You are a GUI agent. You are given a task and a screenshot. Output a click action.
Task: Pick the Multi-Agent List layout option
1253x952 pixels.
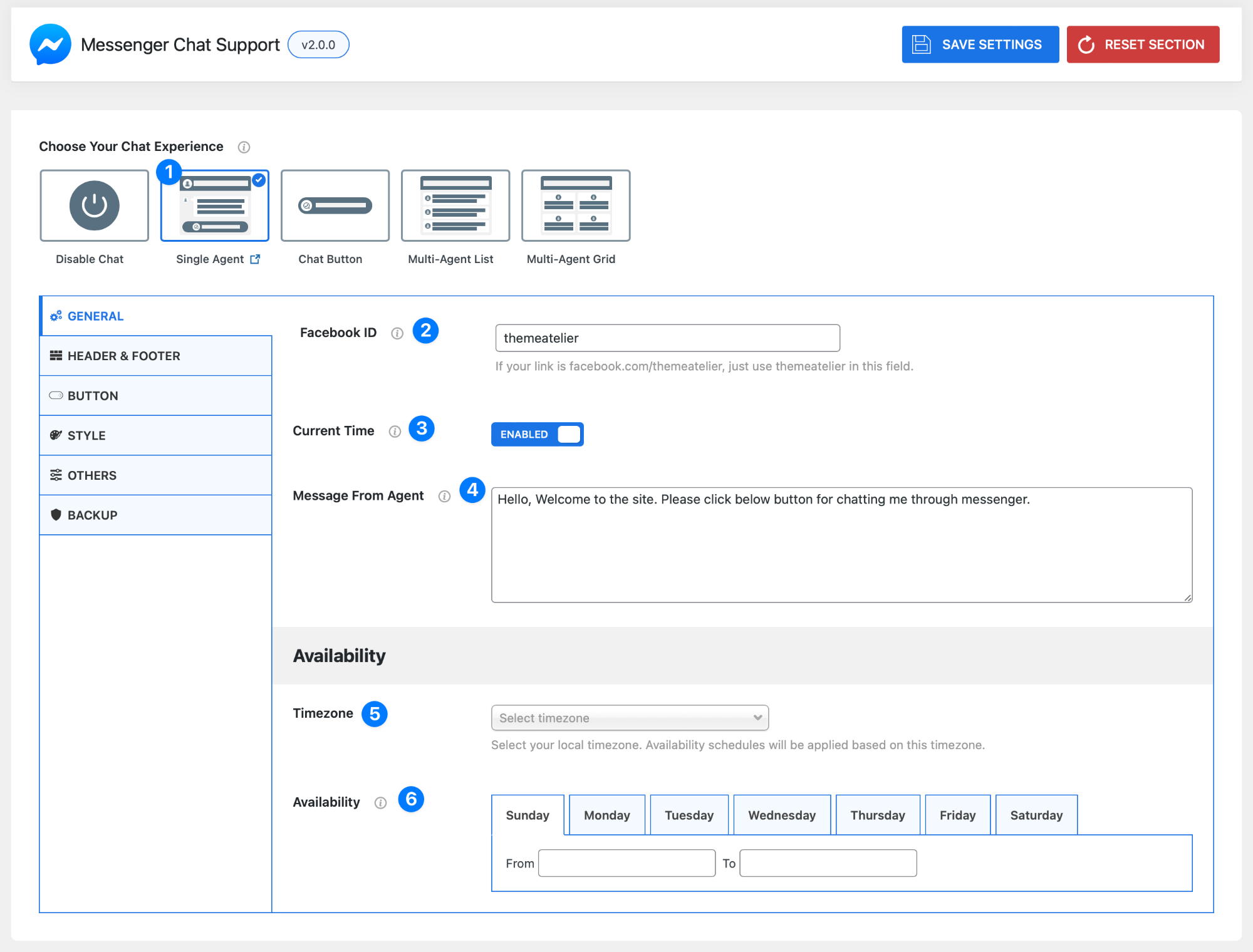[x=455, y=205]
